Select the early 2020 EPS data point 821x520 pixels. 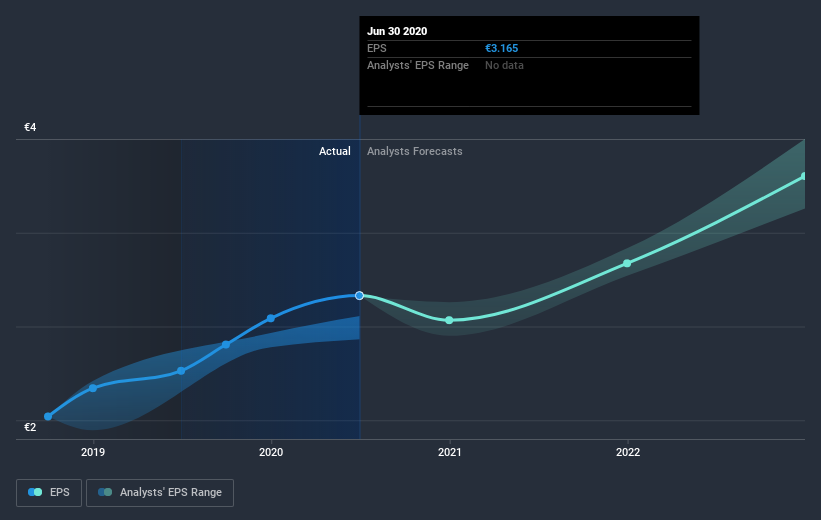click(271, 318)
